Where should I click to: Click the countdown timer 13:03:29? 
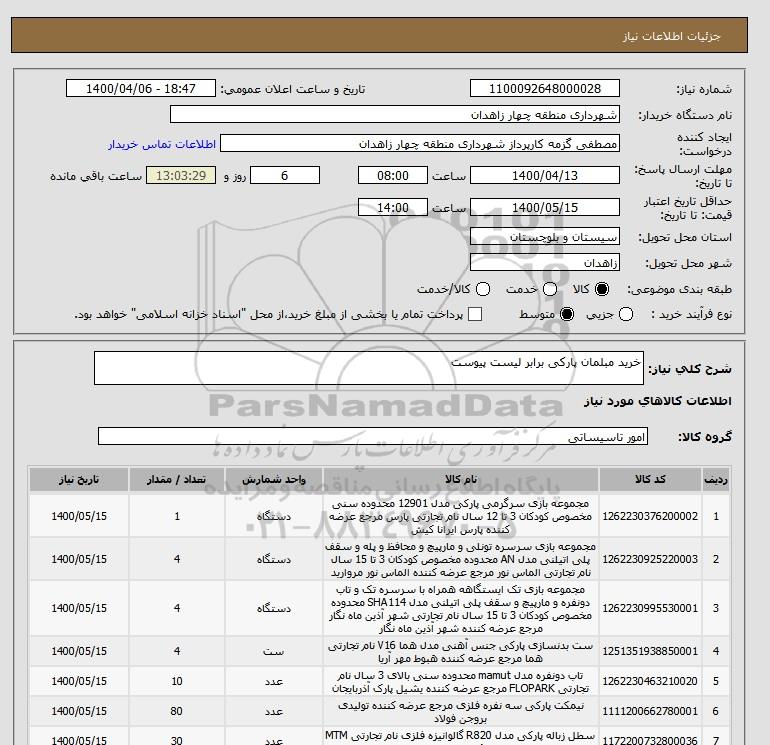pyautogui.click(x=181, y=175)
